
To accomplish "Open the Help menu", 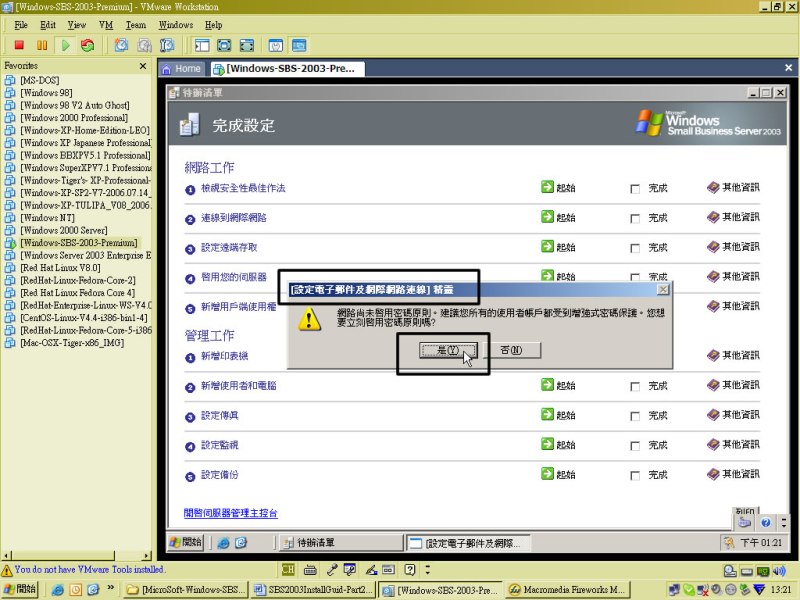I will coord(213,24).
